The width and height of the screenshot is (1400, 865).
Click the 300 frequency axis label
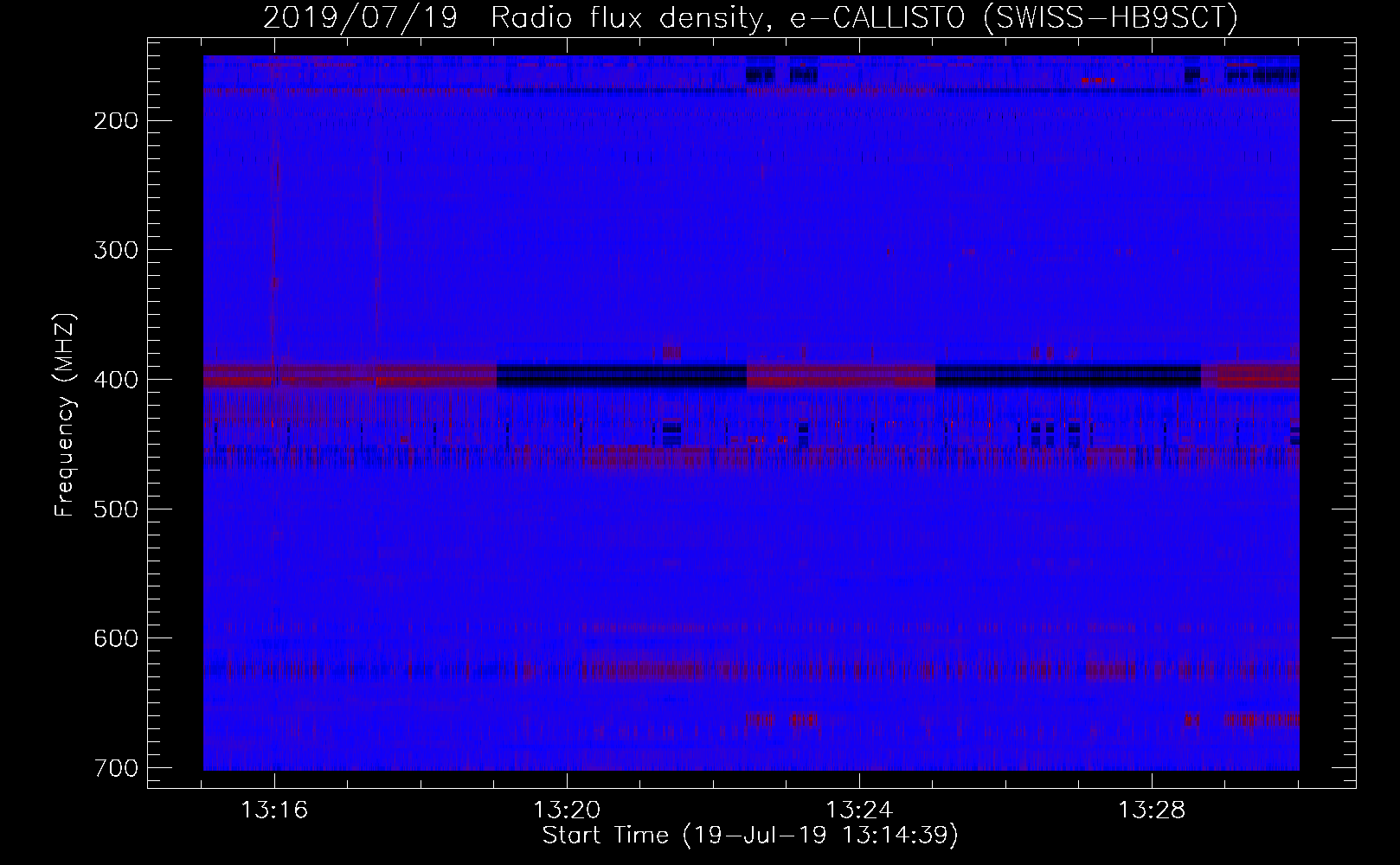115,250
